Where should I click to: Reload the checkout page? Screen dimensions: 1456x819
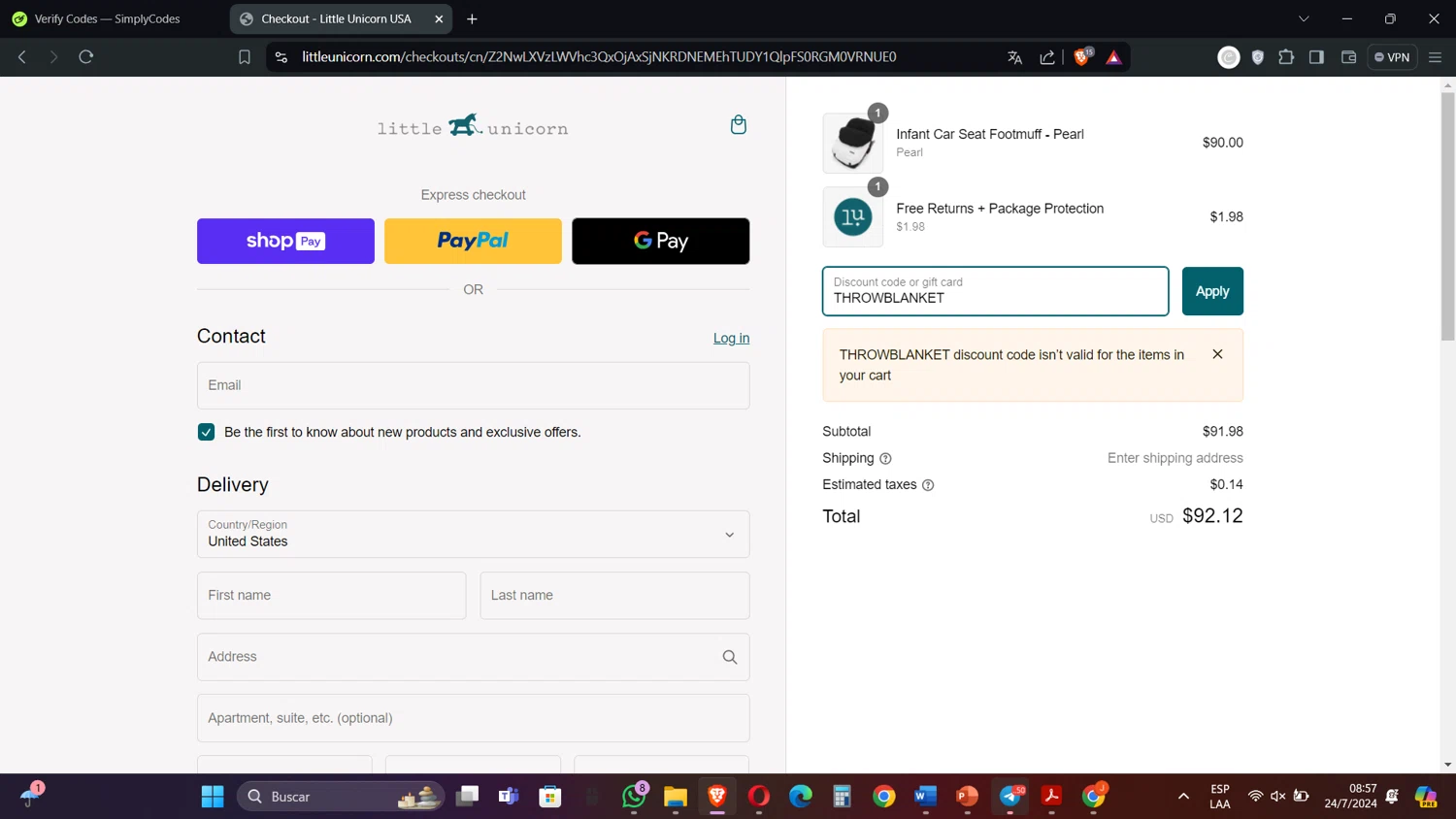[86, 57]
